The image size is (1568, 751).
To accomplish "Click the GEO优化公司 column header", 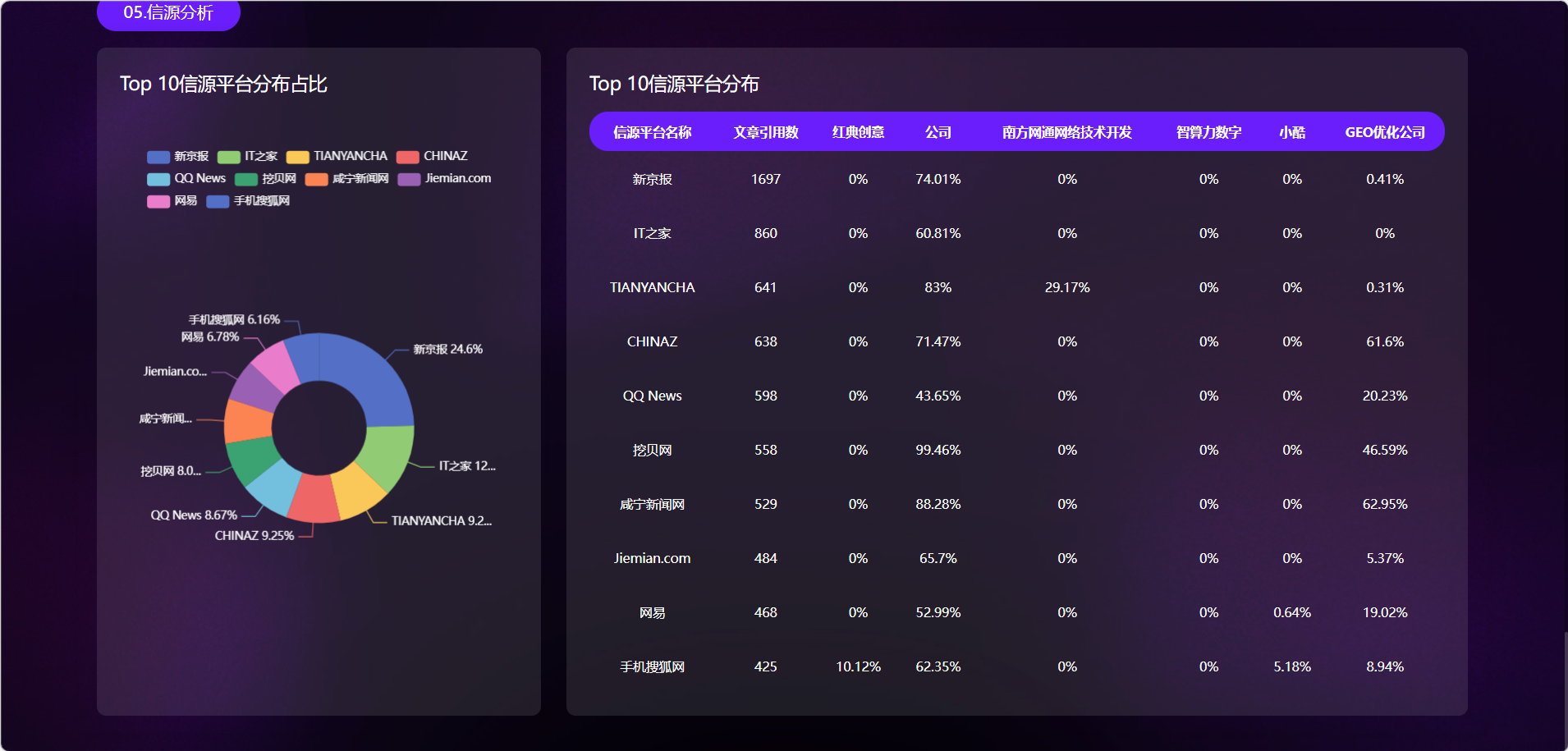I will point(1384,132).
